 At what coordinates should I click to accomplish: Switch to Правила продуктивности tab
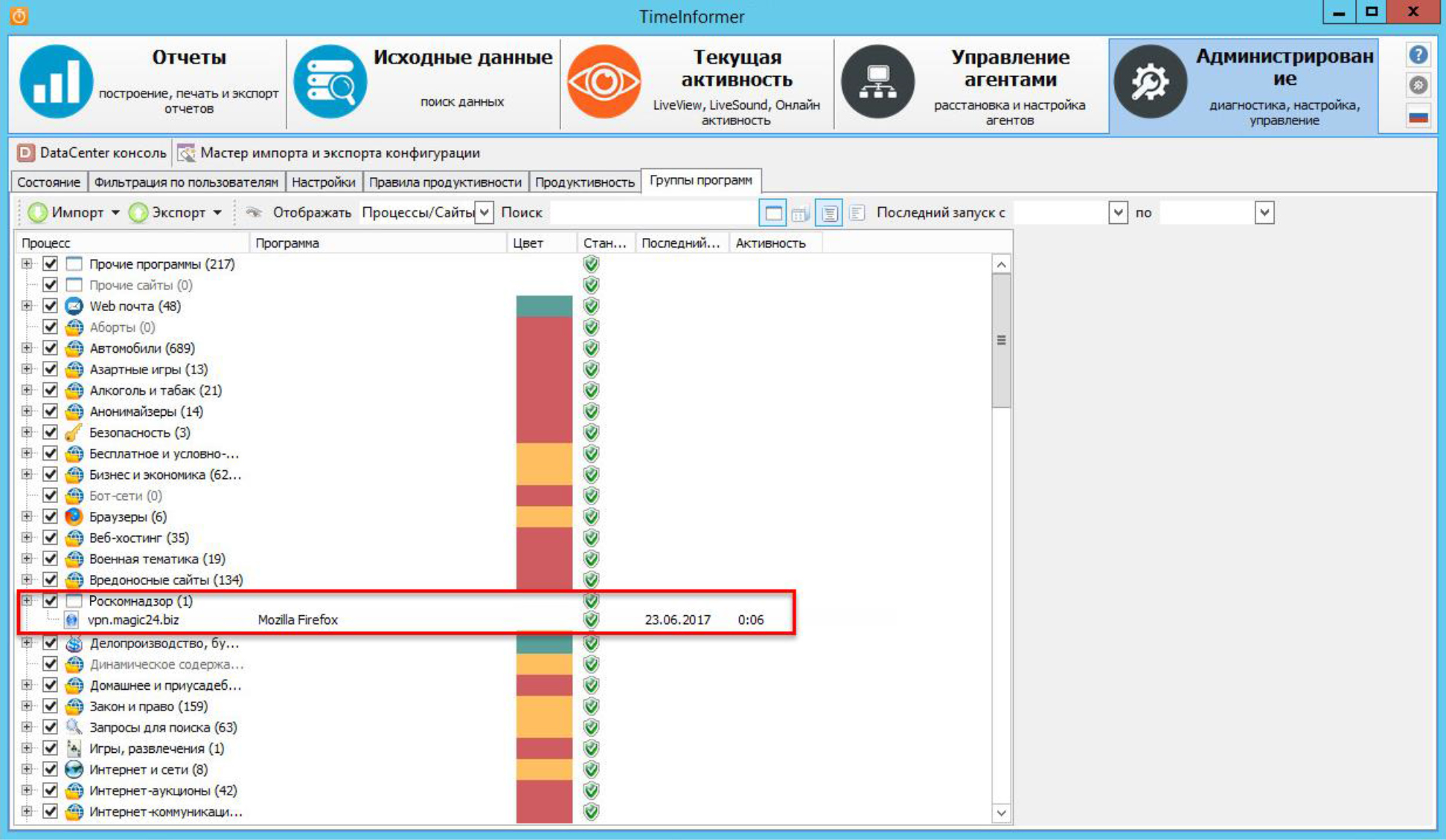(445, 182)
